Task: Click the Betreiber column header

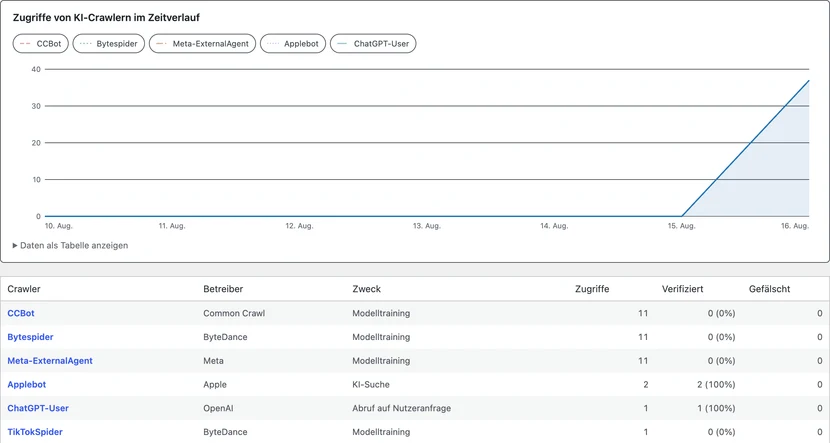Action: (x=223, y=289)
